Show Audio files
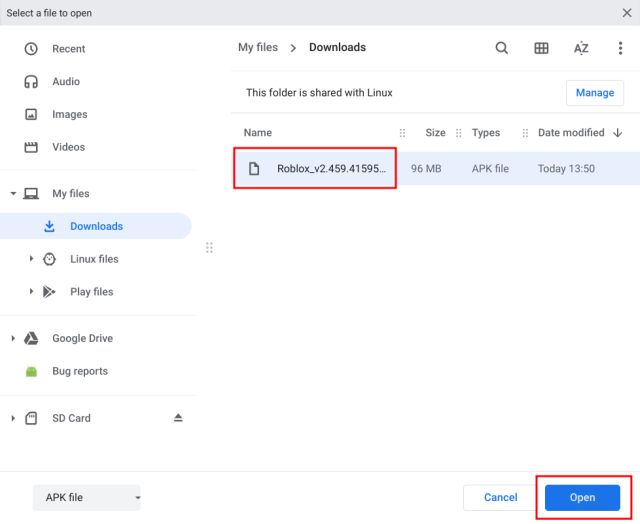640x524 pixels. click(x=66, y=82)
